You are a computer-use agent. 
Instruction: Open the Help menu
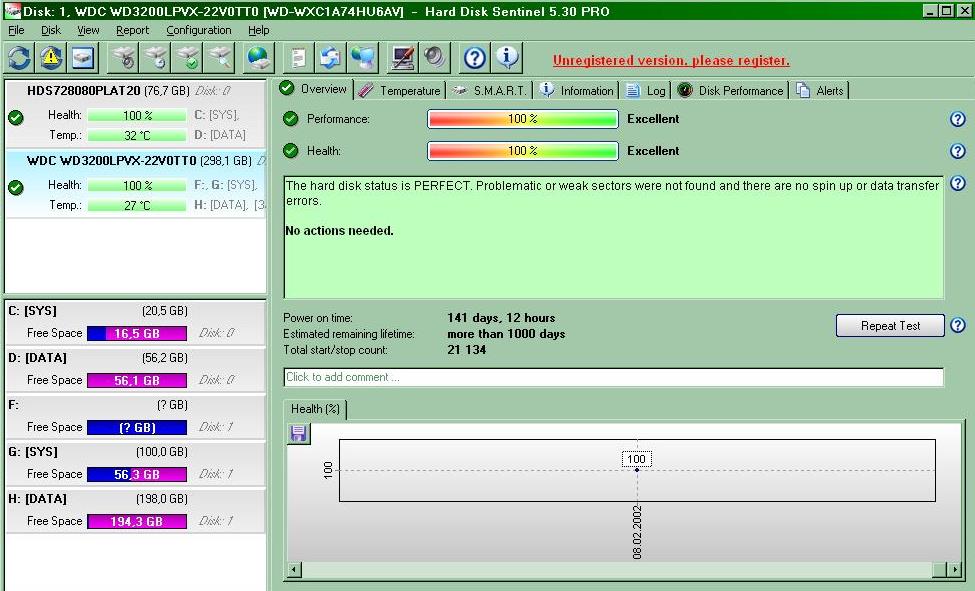tap(259, 30)
